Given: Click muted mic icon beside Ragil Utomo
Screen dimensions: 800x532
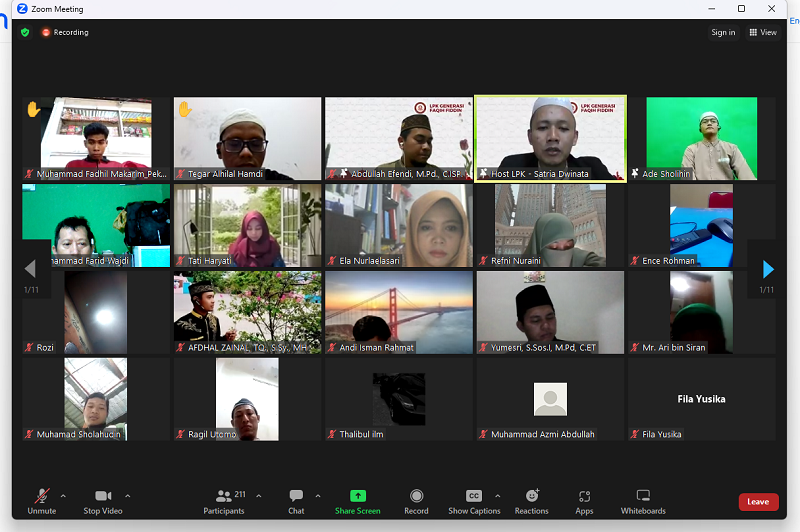Looking at the screenshot, I should tap(180, 434).
